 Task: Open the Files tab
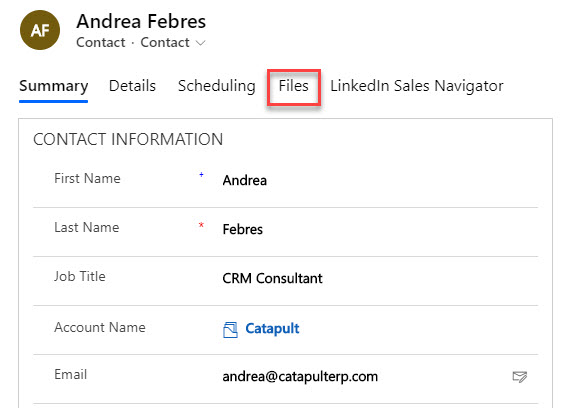click(294, 86)
